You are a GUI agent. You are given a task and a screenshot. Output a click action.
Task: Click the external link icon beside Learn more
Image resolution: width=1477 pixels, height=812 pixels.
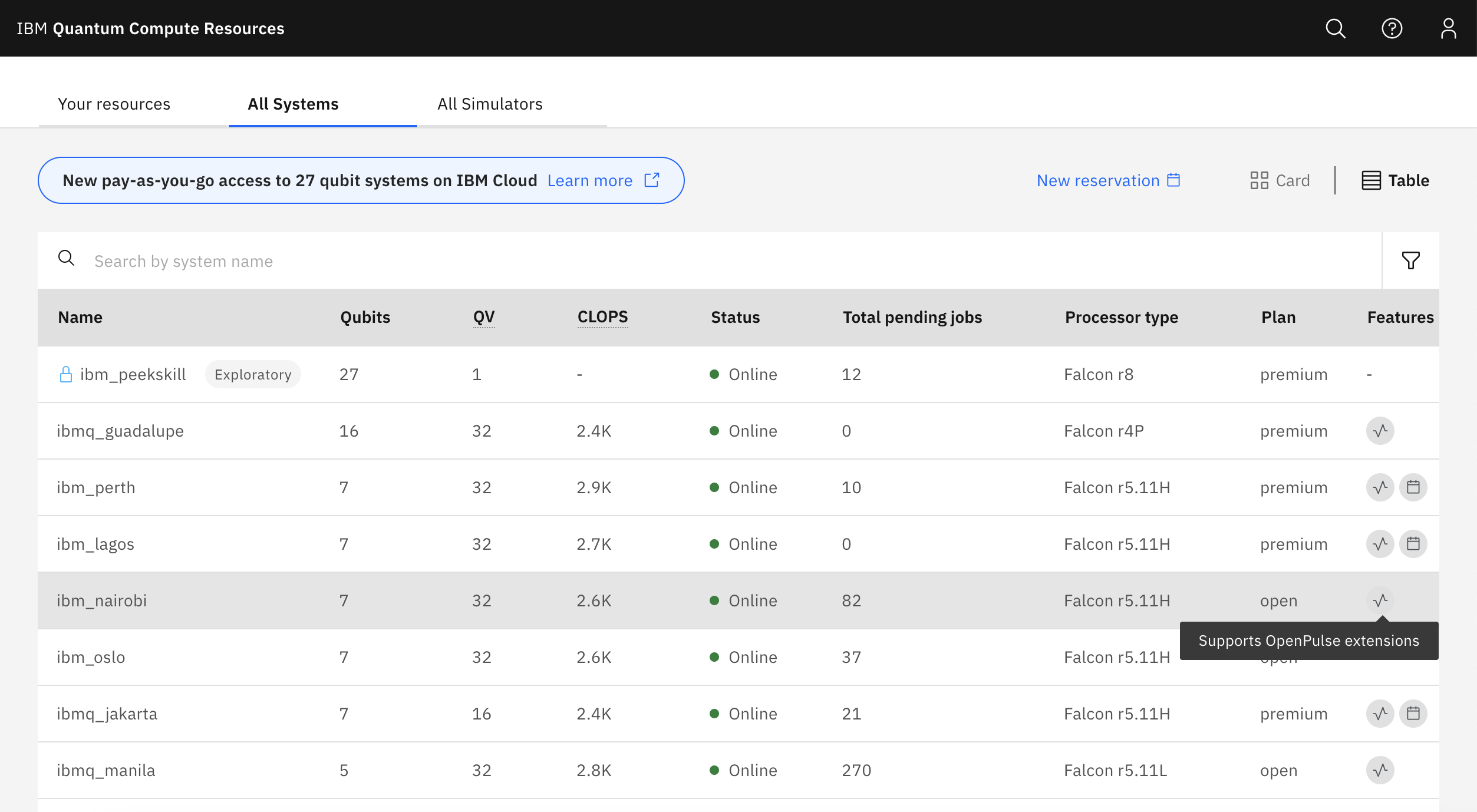click(x=652, y=180)
